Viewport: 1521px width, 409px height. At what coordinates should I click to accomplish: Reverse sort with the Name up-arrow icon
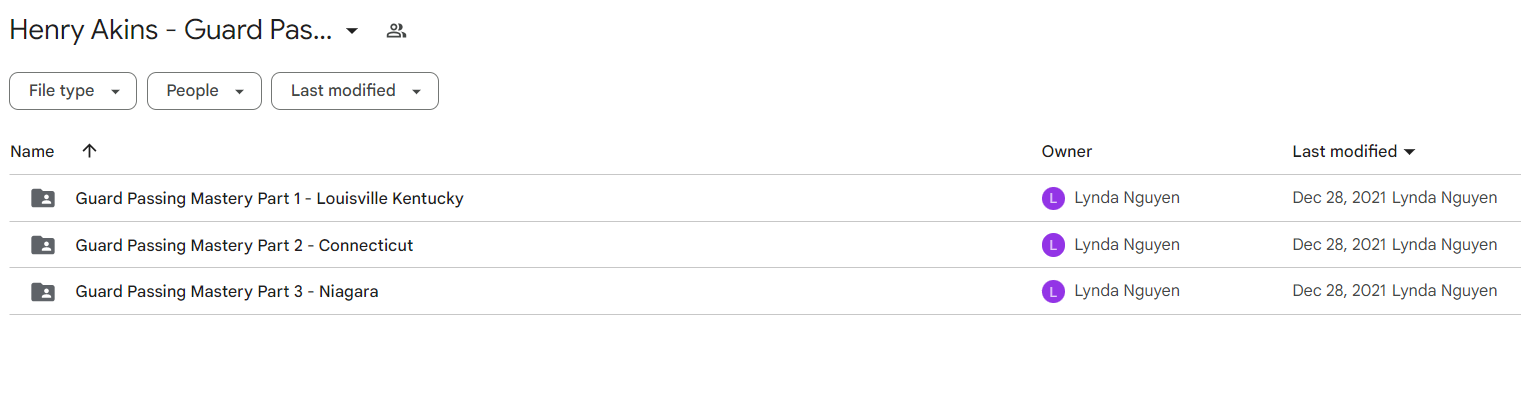click(89, 151)
